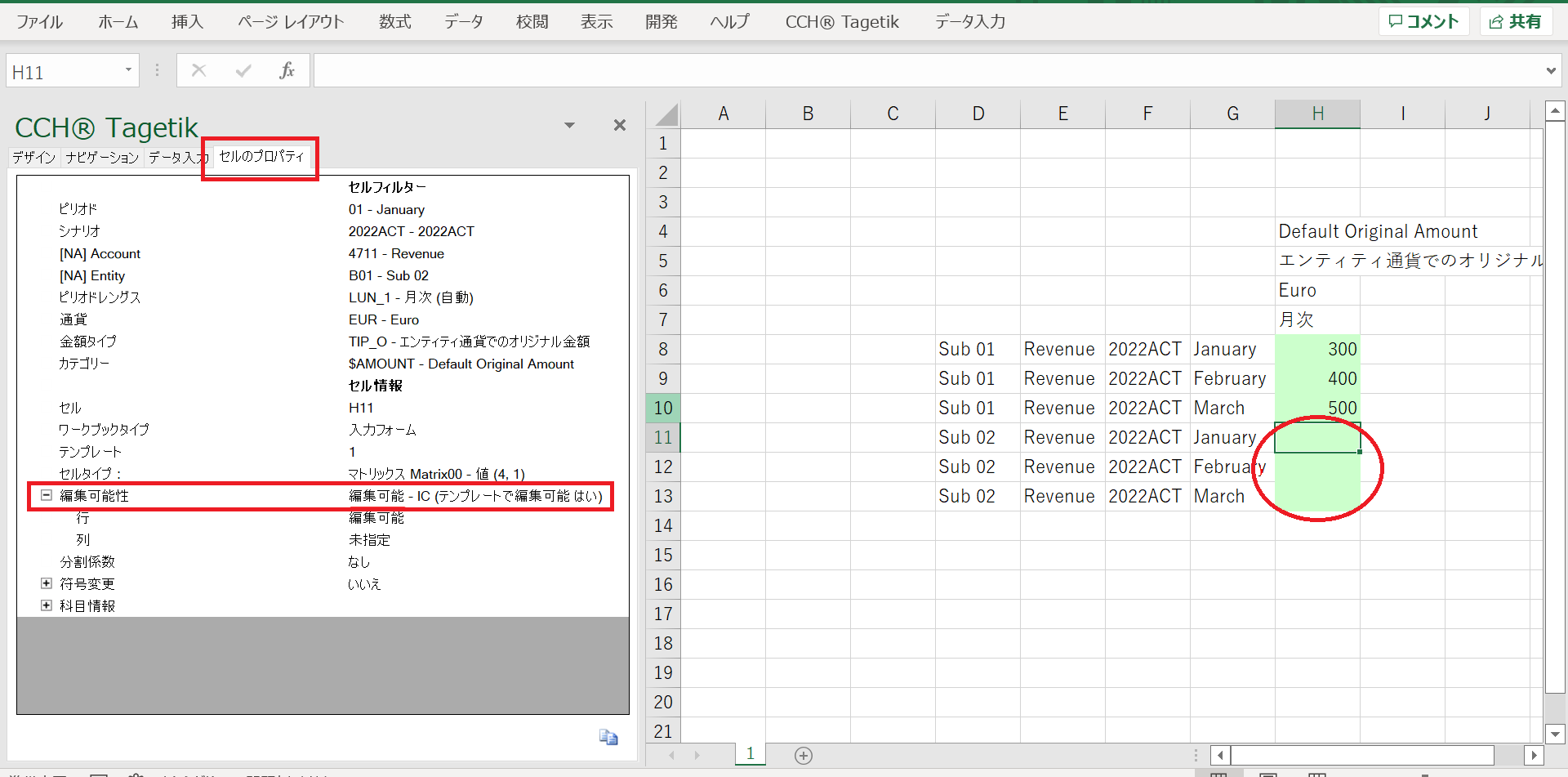
Task: Click the 共有 share button
Action: point(1516,22)
